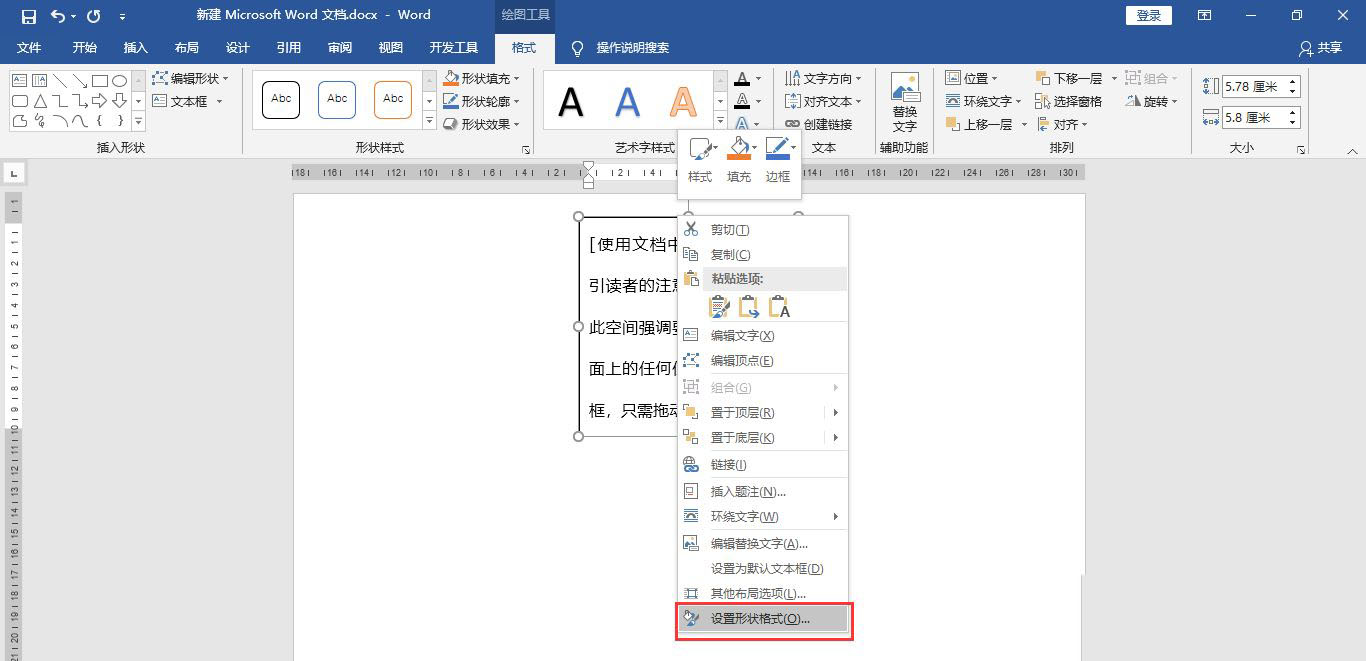
Task: Open the 编辑形状 (Edit Shape) tool
Action: tap(189, 77)
